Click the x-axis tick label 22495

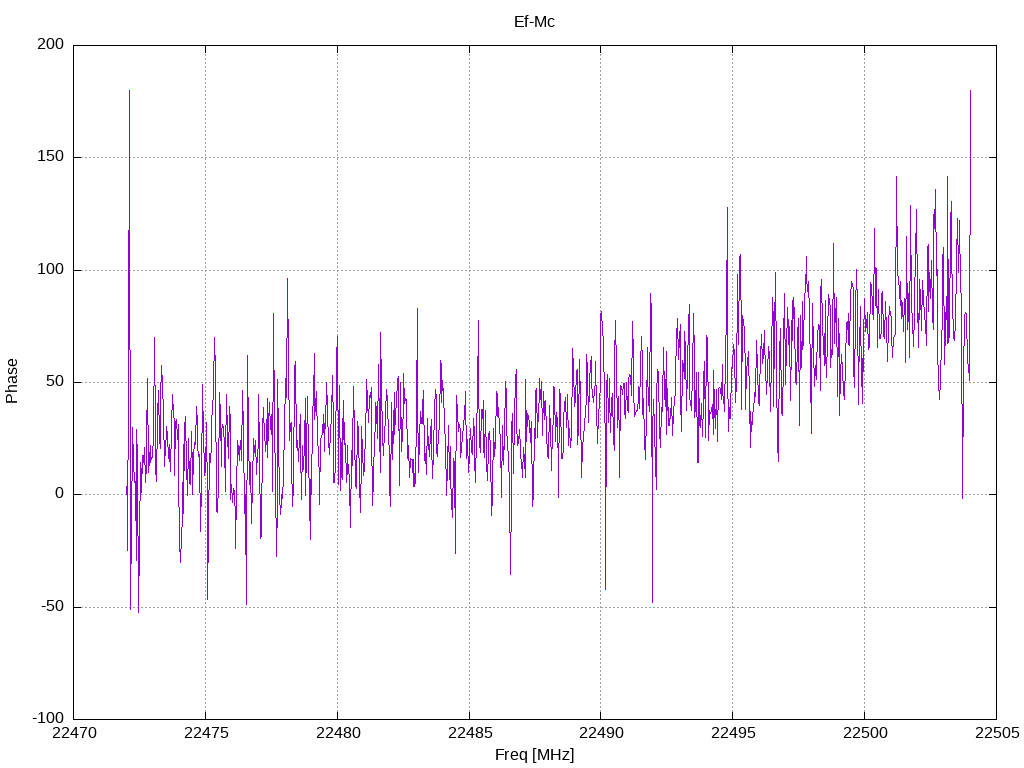click(x=733, y=733)
